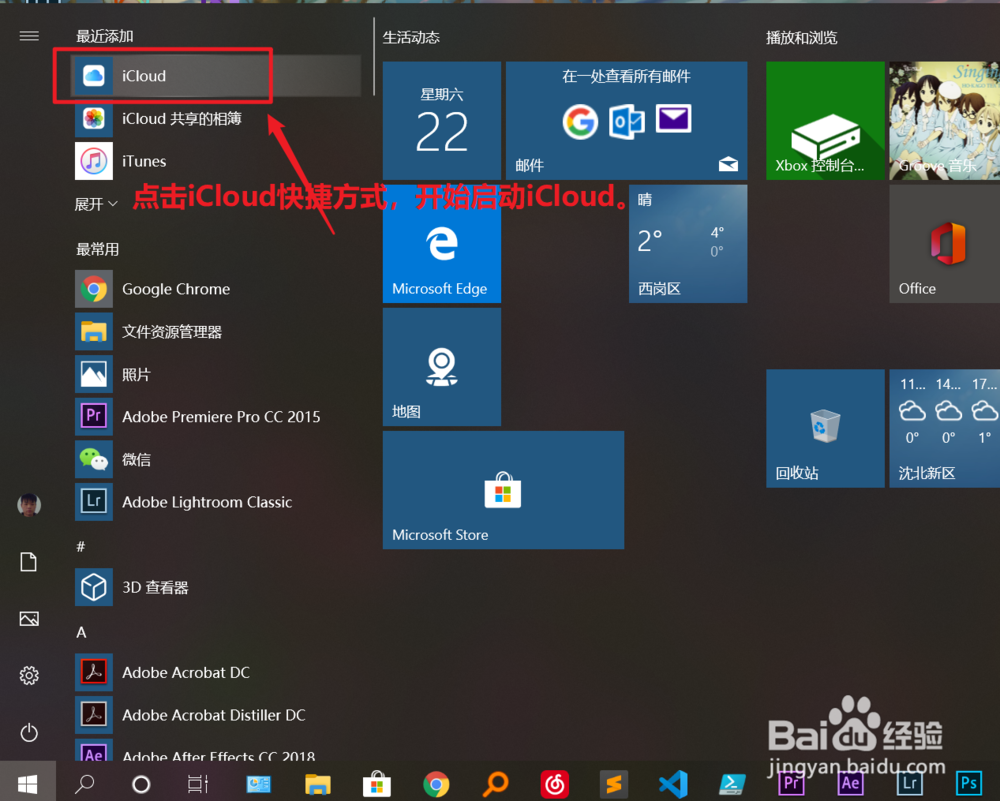Screen dimensions: 1000x801
Task: Open Microsoft Store on taskbar
Action: 377,784
